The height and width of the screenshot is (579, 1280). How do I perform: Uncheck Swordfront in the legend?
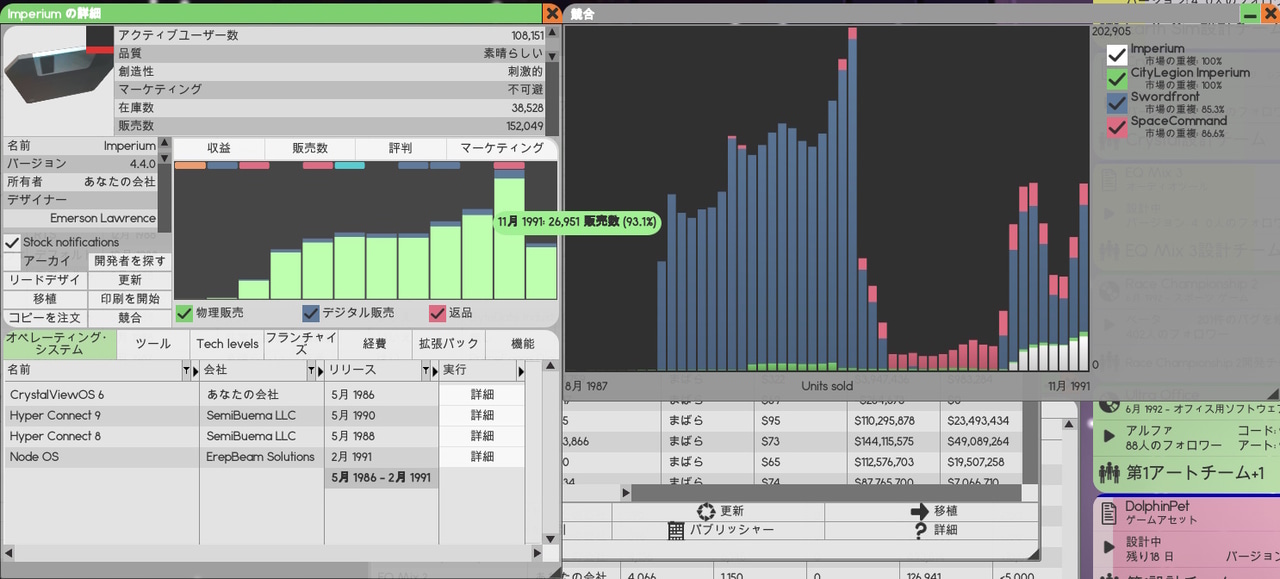click(1117, 103)
